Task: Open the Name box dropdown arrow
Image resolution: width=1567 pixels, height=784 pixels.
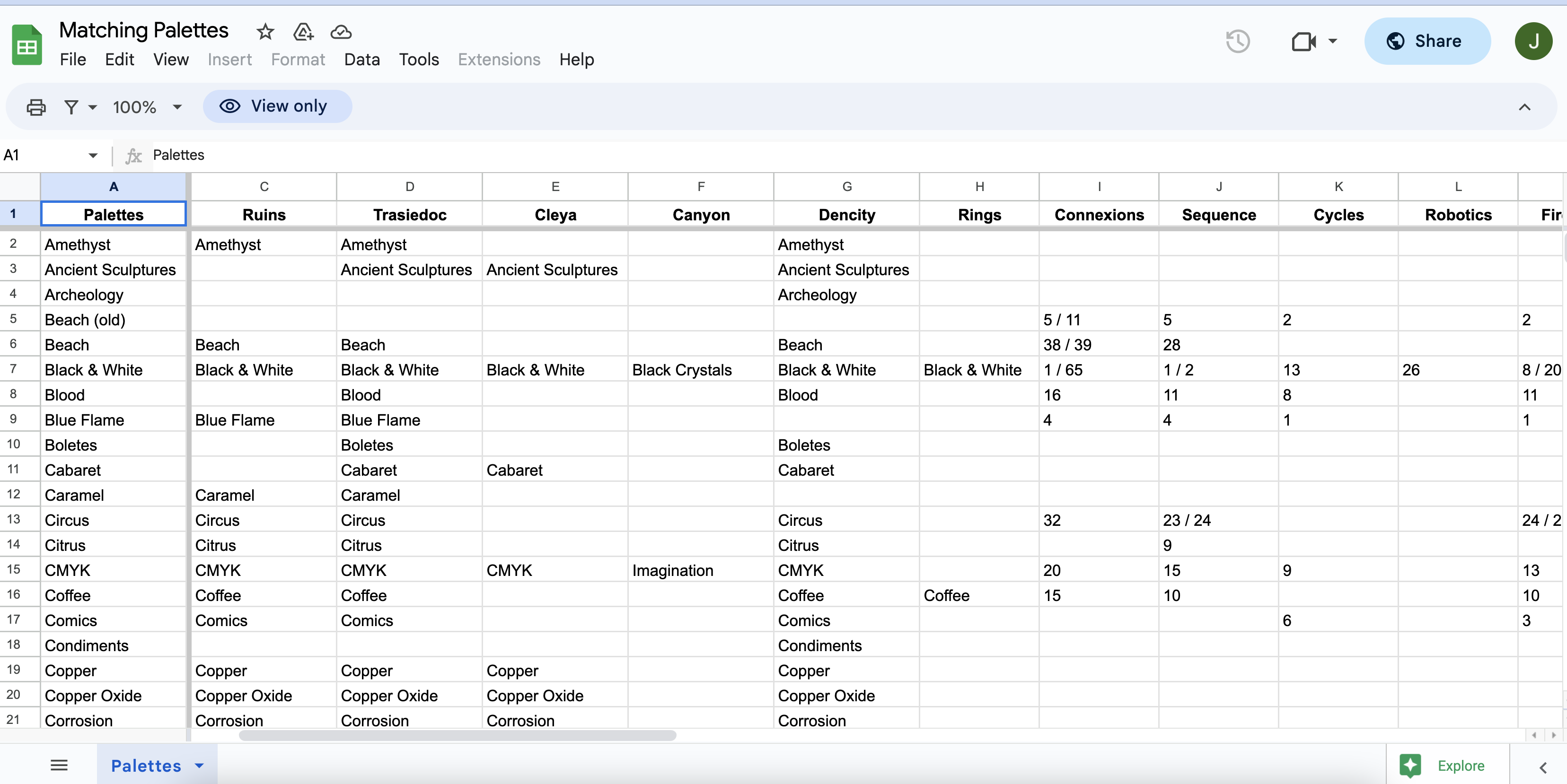Action: [92, 155]
